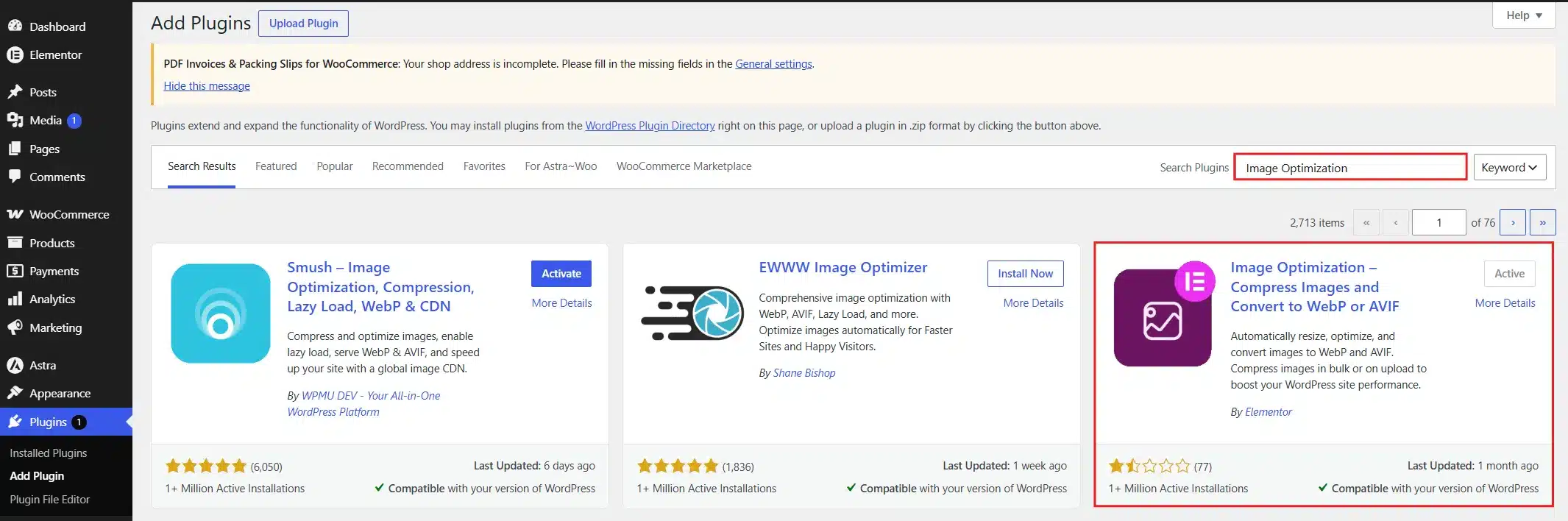
Task: Click the Appearance paintbrush icon
Action: tap(15, 393)
